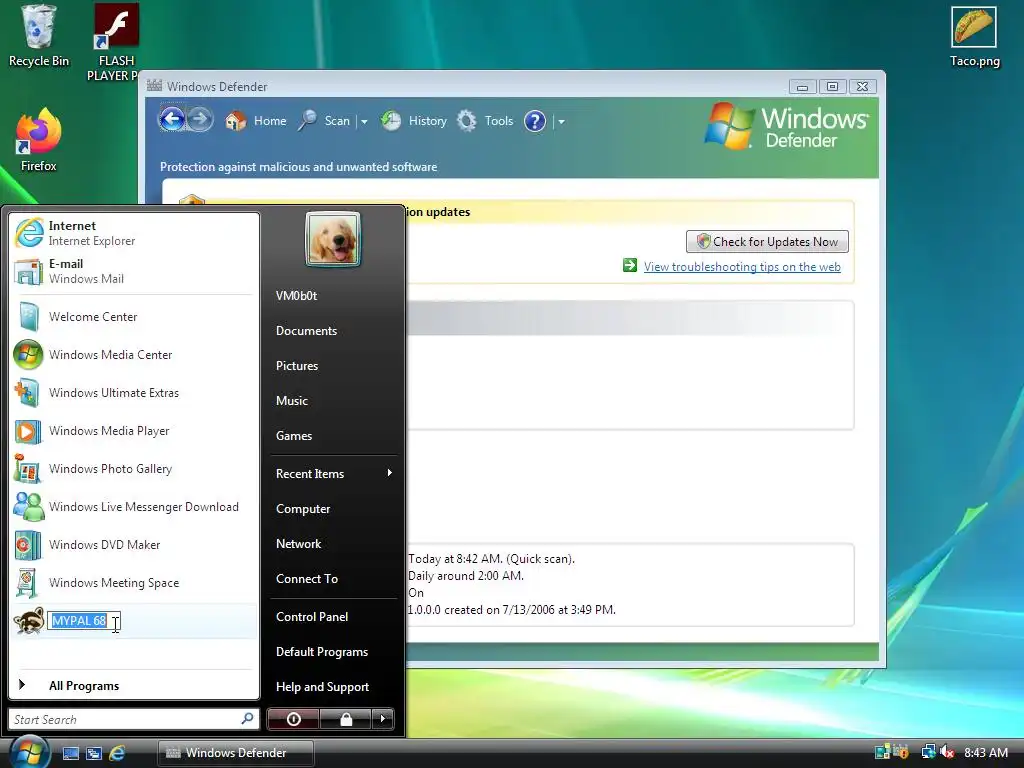Click the muted volume tray icon
Image resolution: width=1024 pixels, height=768 pixels.
click(948, 752)
